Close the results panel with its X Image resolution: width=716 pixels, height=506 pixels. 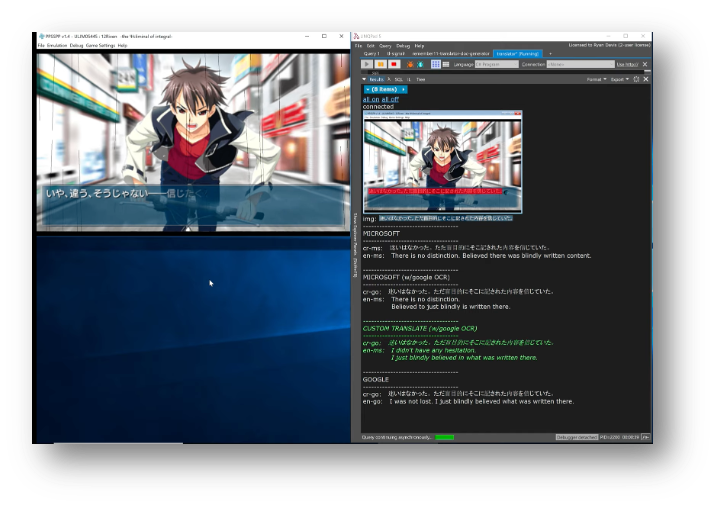coord(646,79)
